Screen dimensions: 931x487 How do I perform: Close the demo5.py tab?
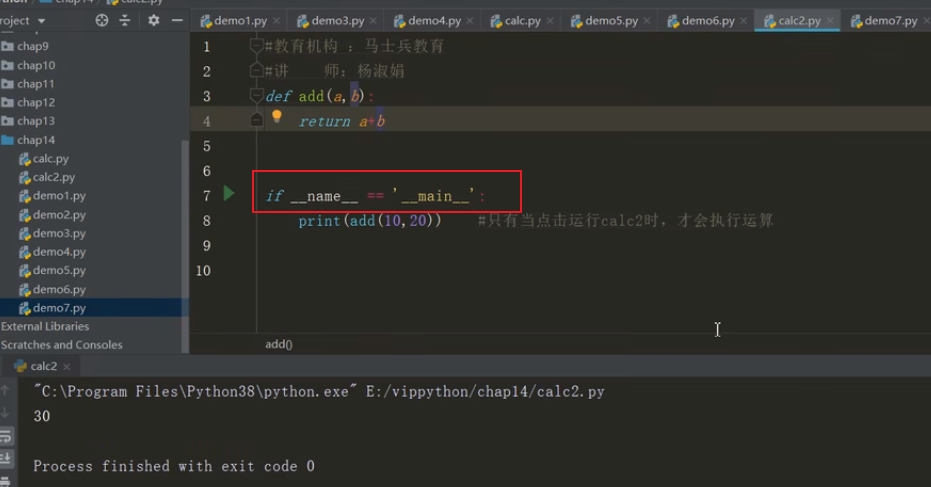coord(647,21)
